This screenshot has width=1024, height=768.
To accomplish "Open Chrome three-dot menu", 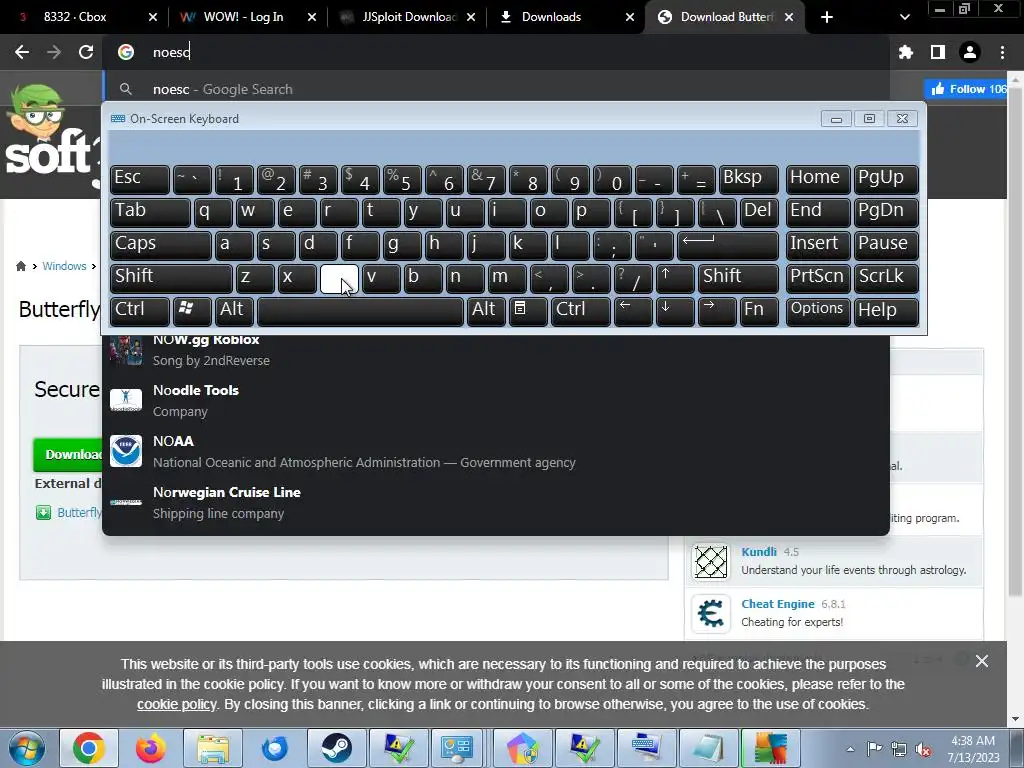I will click(1002, 52).
